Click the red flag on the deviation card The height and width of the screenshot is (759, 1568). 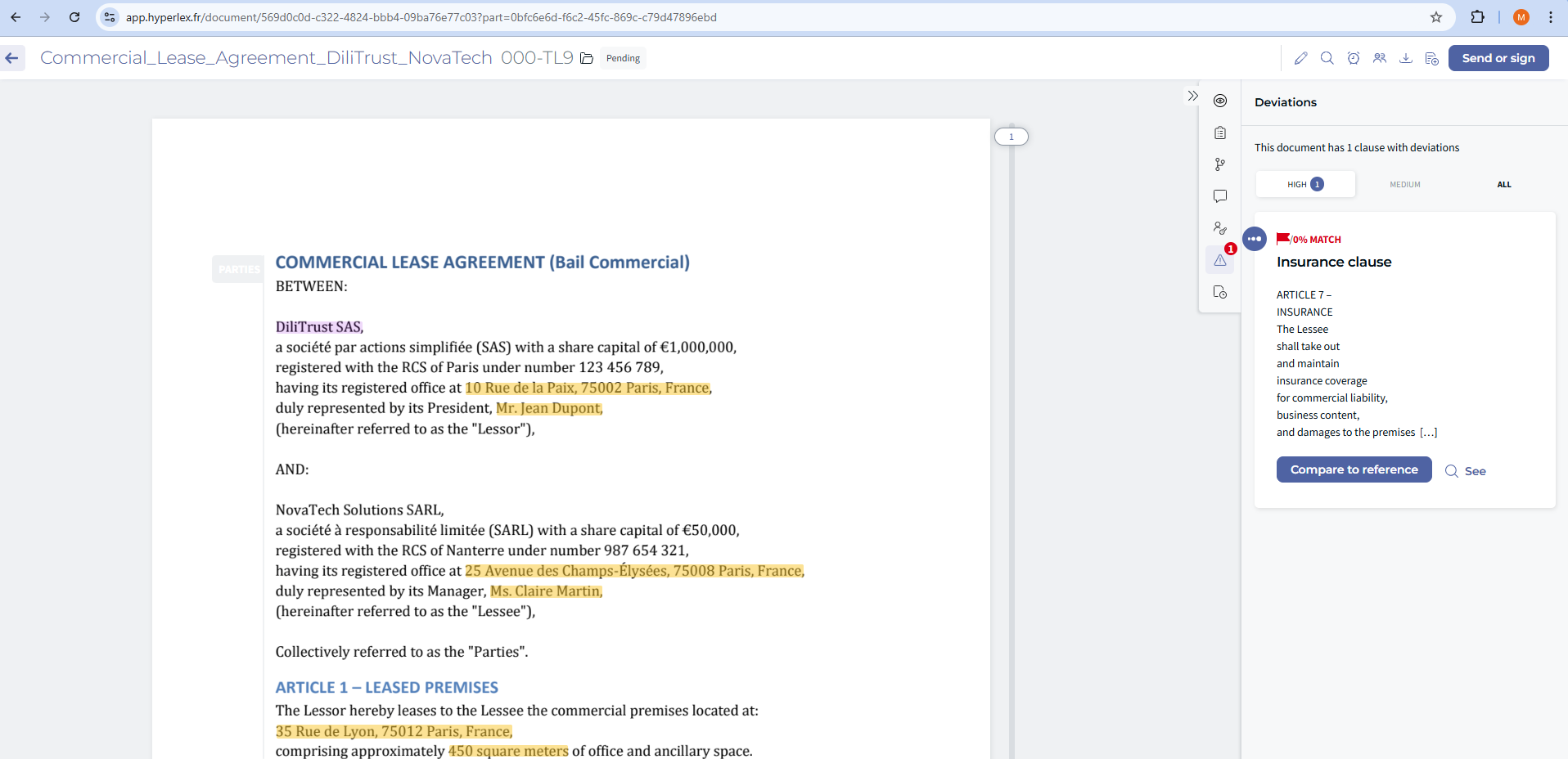coord(1283,239)
